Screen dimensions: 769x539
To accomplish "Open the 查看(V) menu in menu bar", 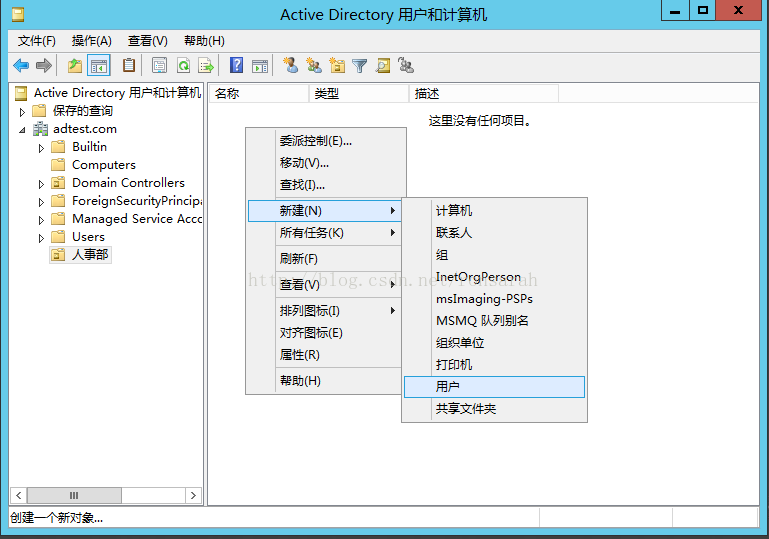I will pos(148,41).
